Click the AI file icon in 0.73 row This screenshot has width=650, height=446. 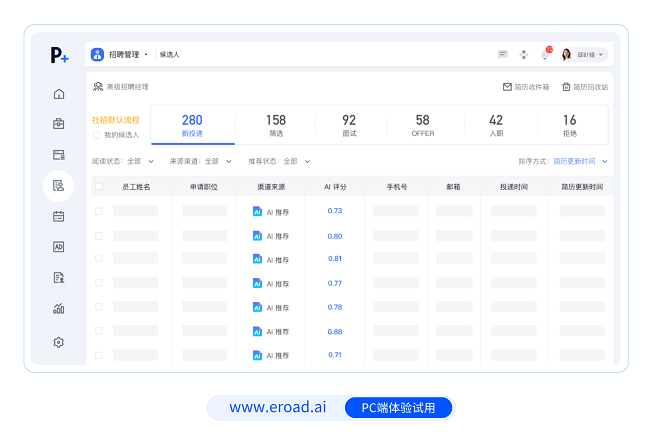(257, 211)
